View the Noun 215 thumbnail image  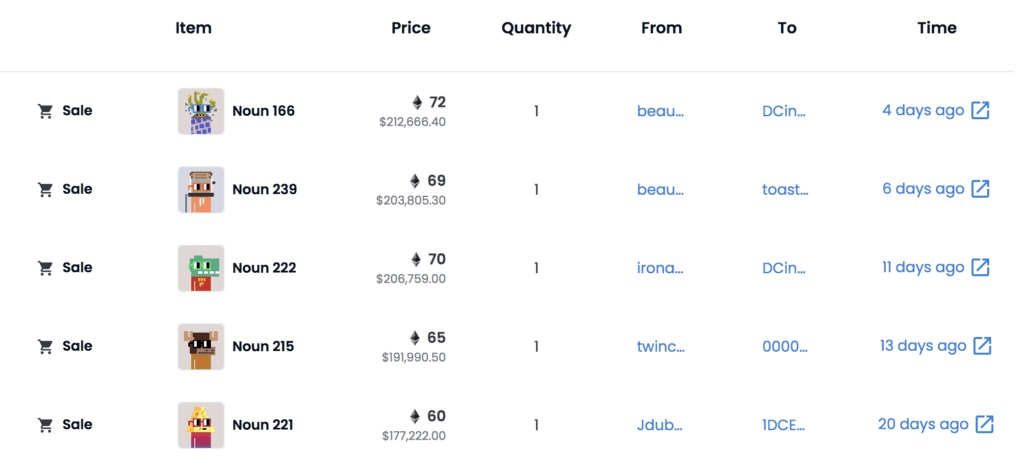tap(201, 346)
